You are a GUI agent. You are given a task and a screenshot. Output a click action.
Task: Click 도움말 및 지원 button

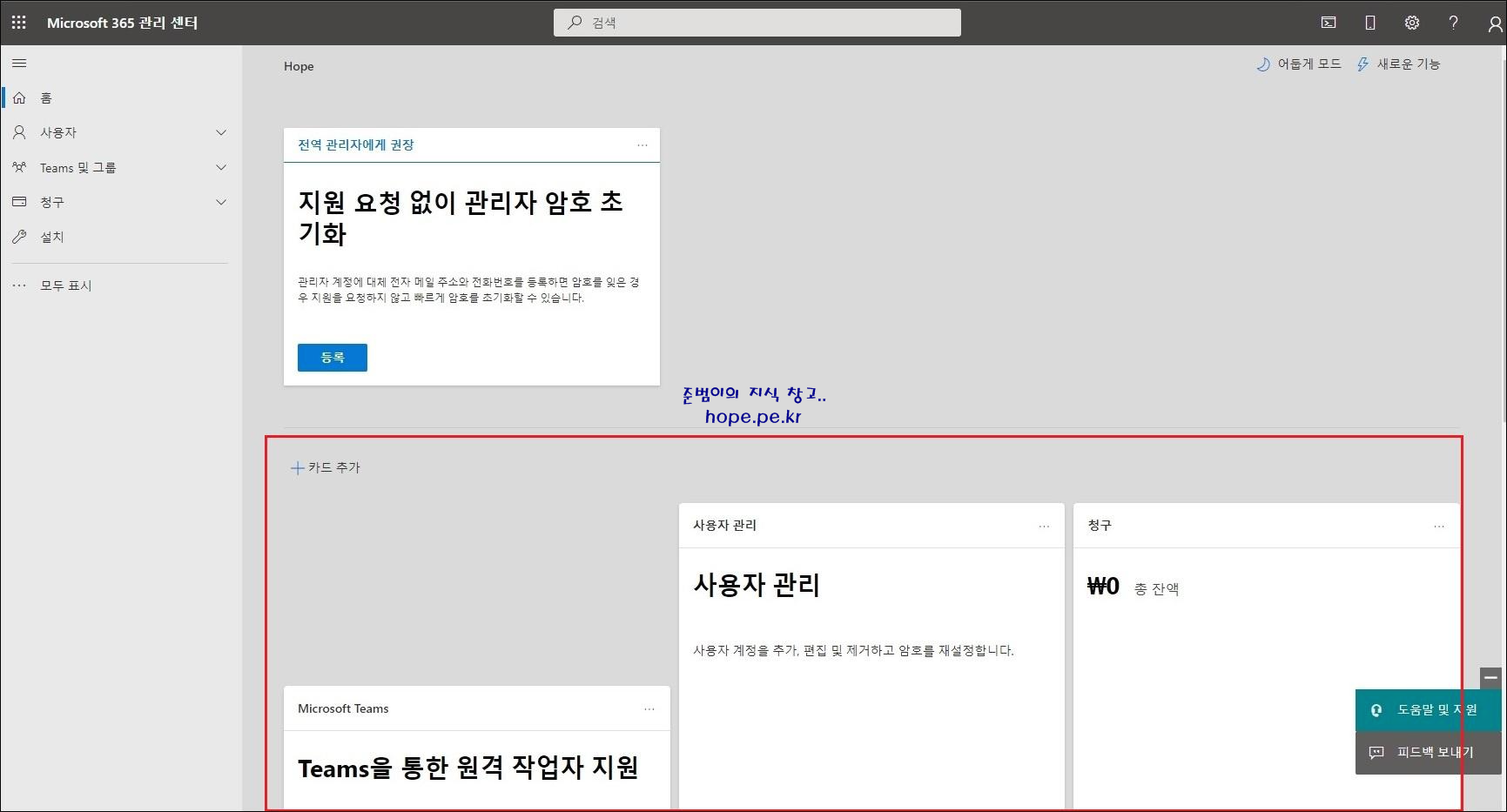click(1428, 710)
